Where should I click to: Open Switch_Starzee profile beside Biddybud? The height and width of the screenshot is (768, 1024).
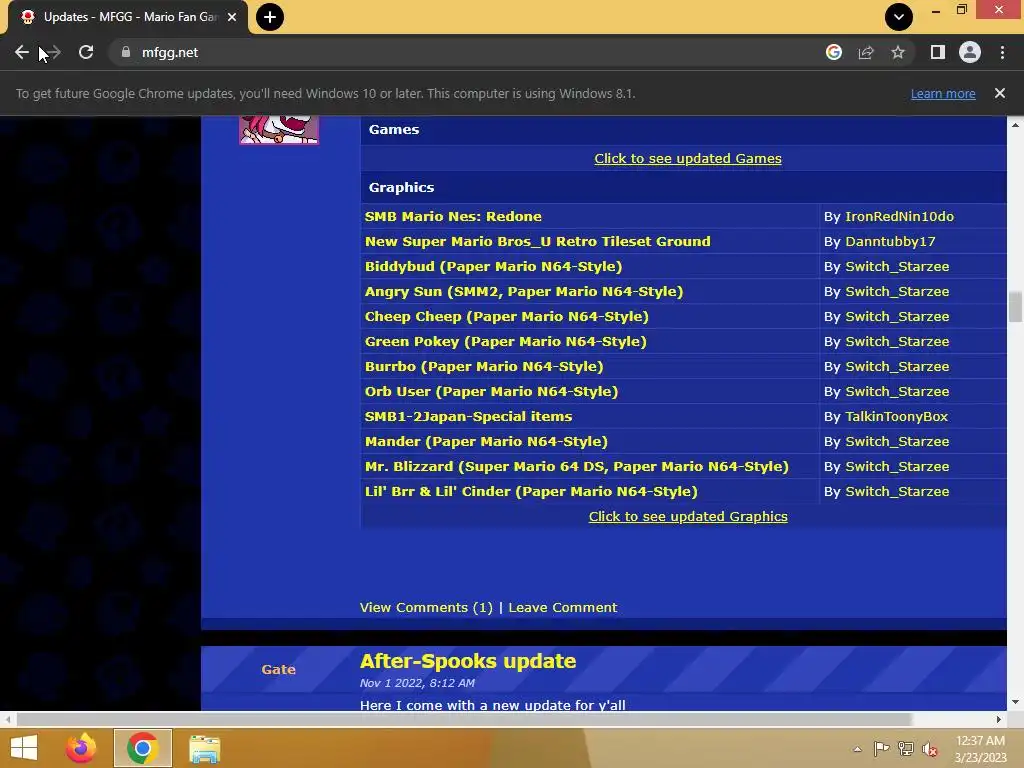point(897,266)
